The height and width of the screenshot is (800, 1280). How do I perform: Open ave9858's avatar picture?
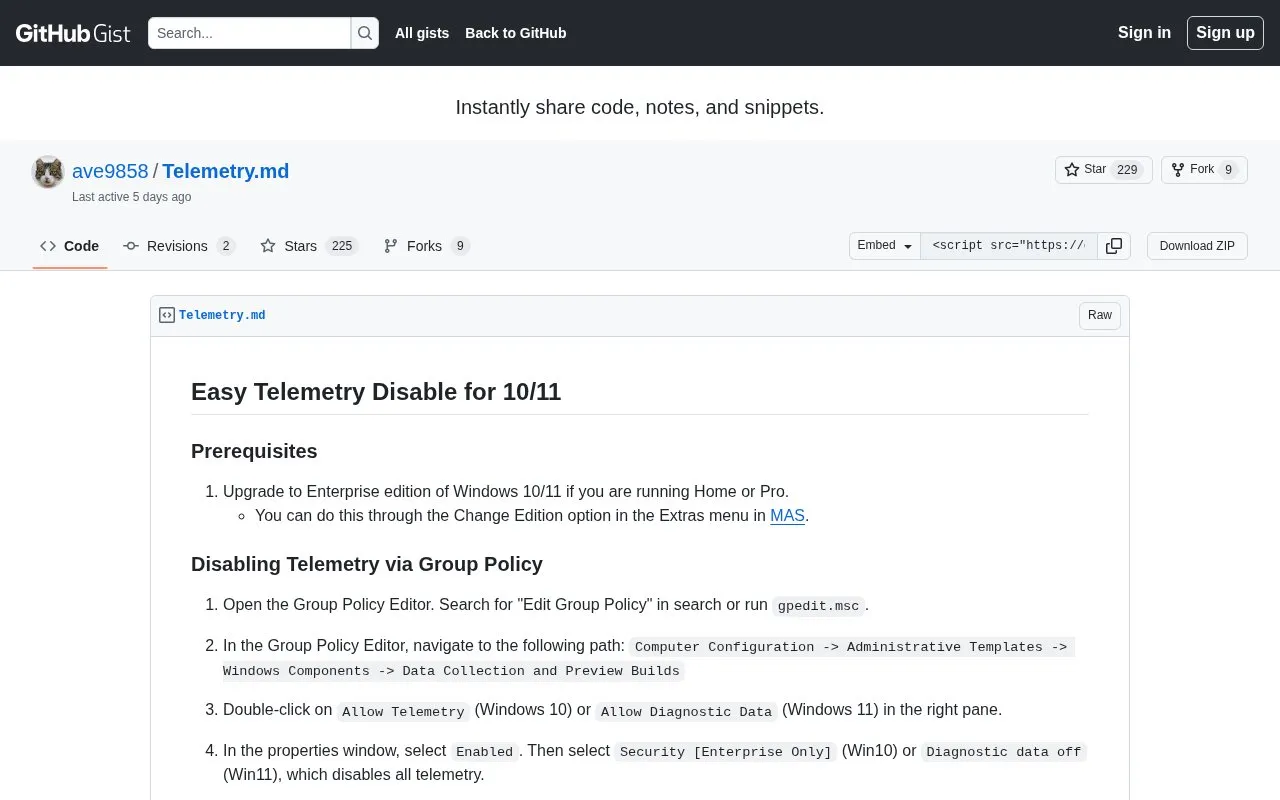[x=48, y=172]
